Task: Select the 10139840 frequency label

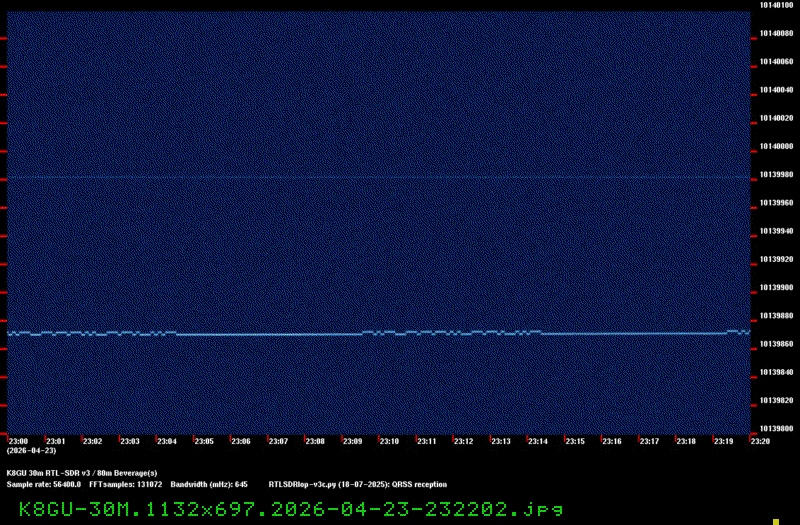Action: [x=777, y=372]
